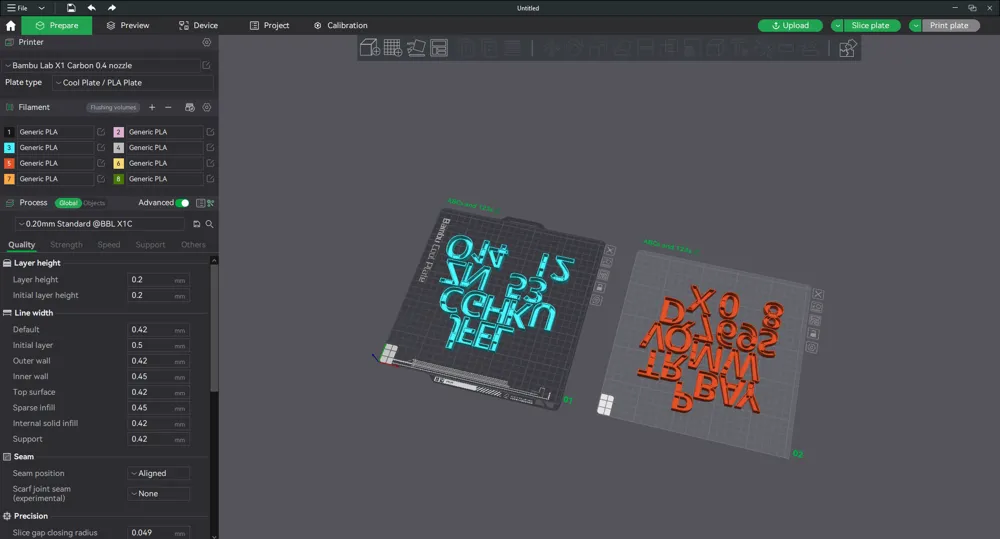Viewport: 1000px width, 539px height.
Task: Click the Layer height value field
Action: click(x=158, y=279)
